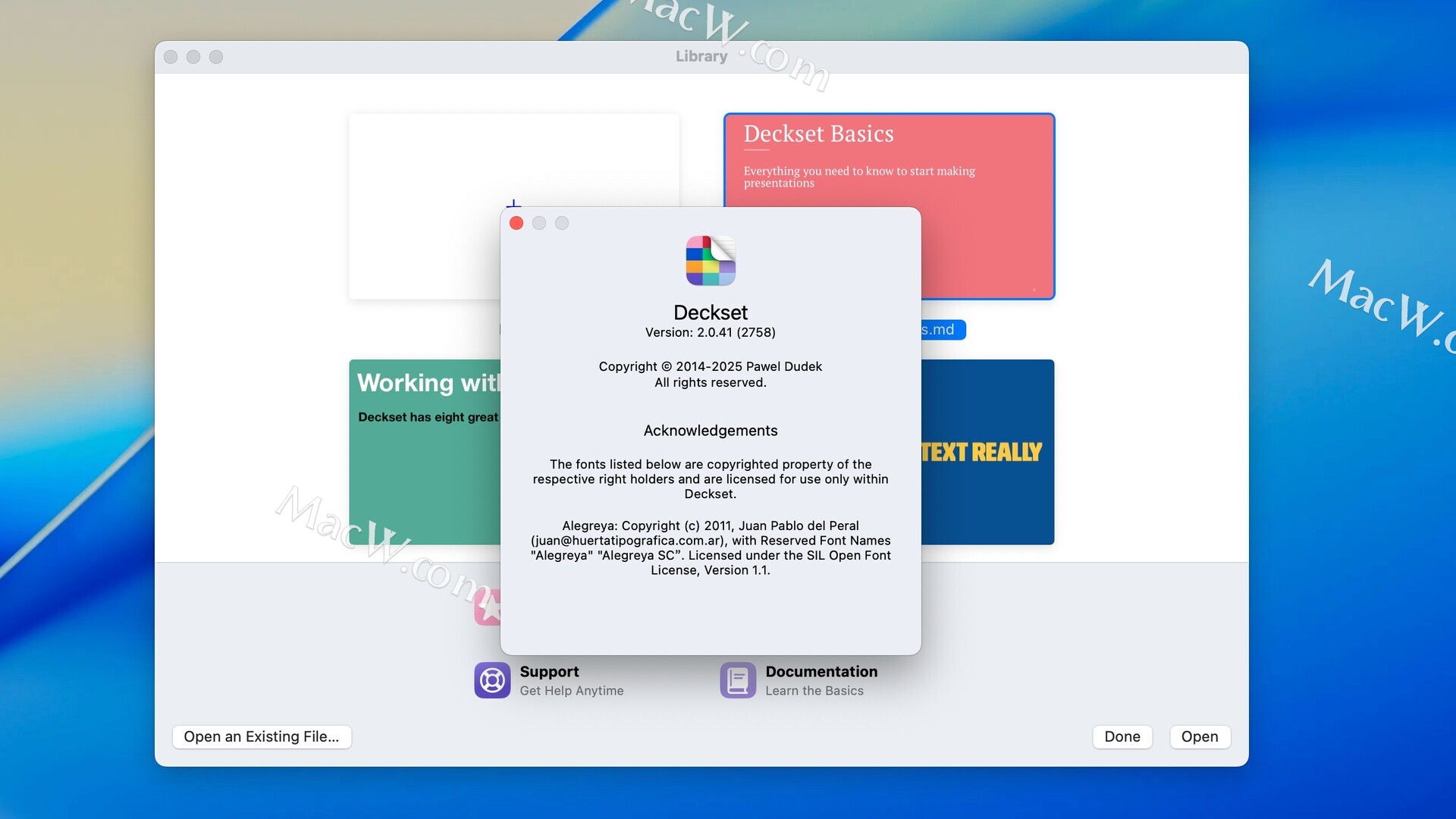Viewport: 1456px width, 819px height.
Task: Click the pink star icon behind About window
Action: 488,607
